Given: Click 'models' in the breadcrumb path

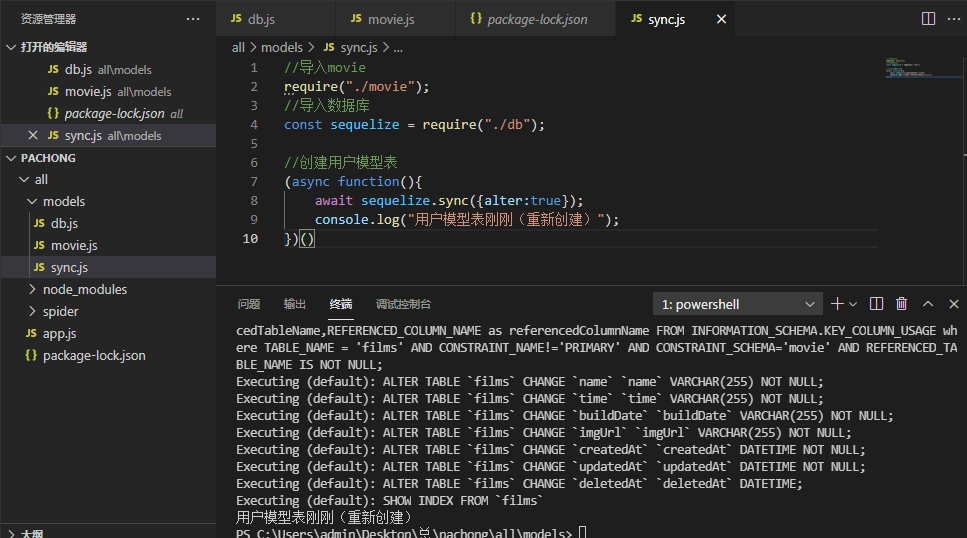Looking at the screenshot, I should (282, 48).
